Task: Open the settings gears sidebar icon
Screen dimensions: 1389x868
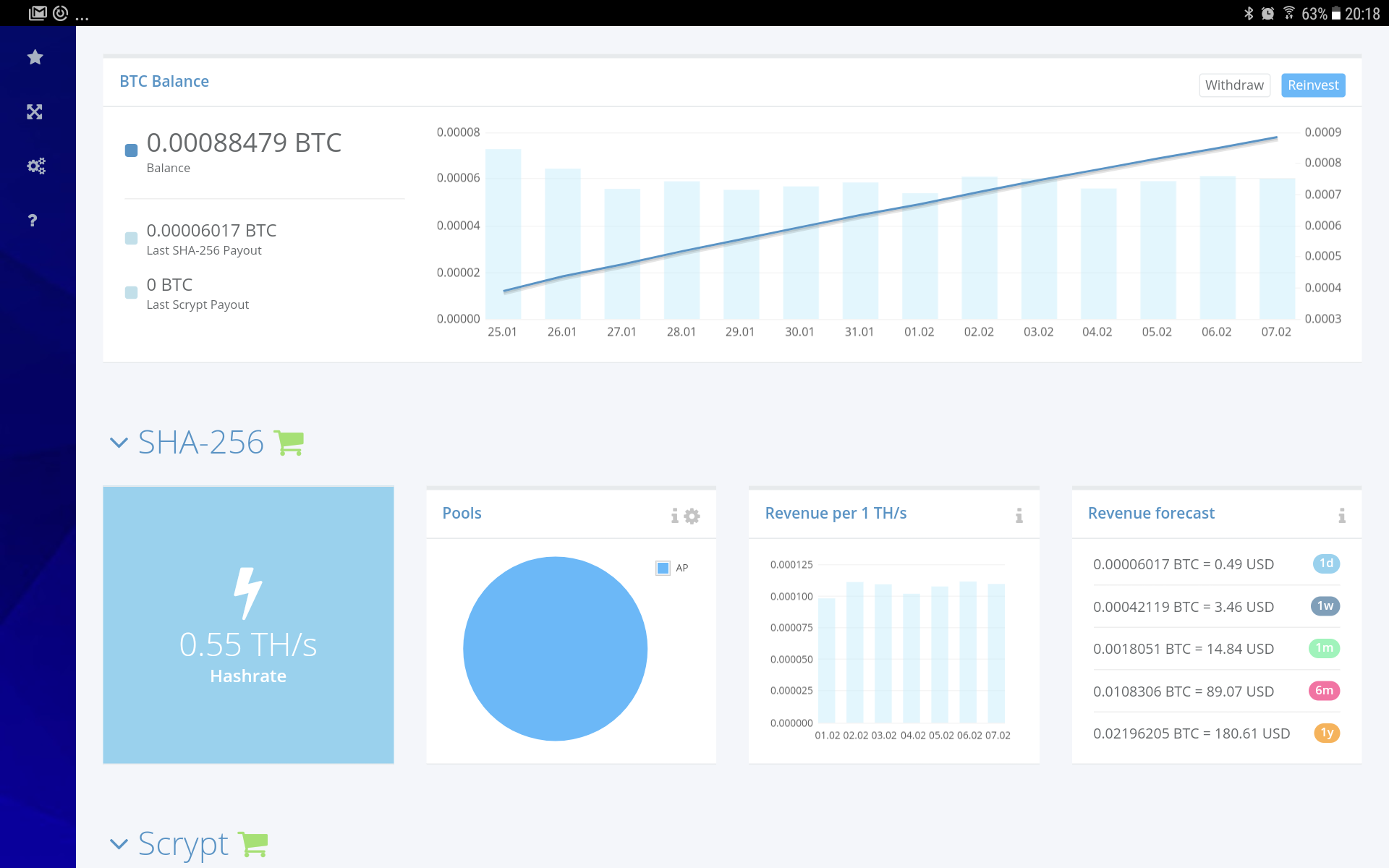Action: pos(35,166)
